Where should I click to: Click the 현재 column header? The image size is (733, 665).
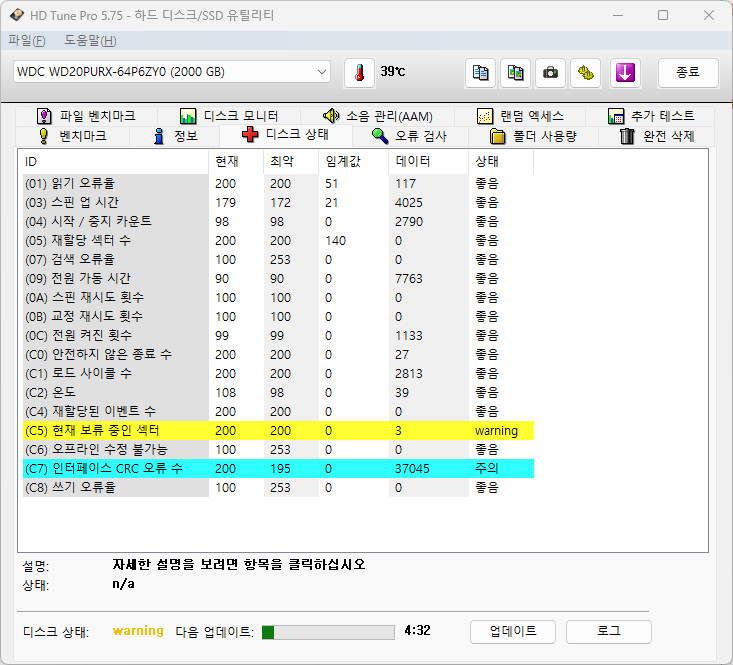236,162
